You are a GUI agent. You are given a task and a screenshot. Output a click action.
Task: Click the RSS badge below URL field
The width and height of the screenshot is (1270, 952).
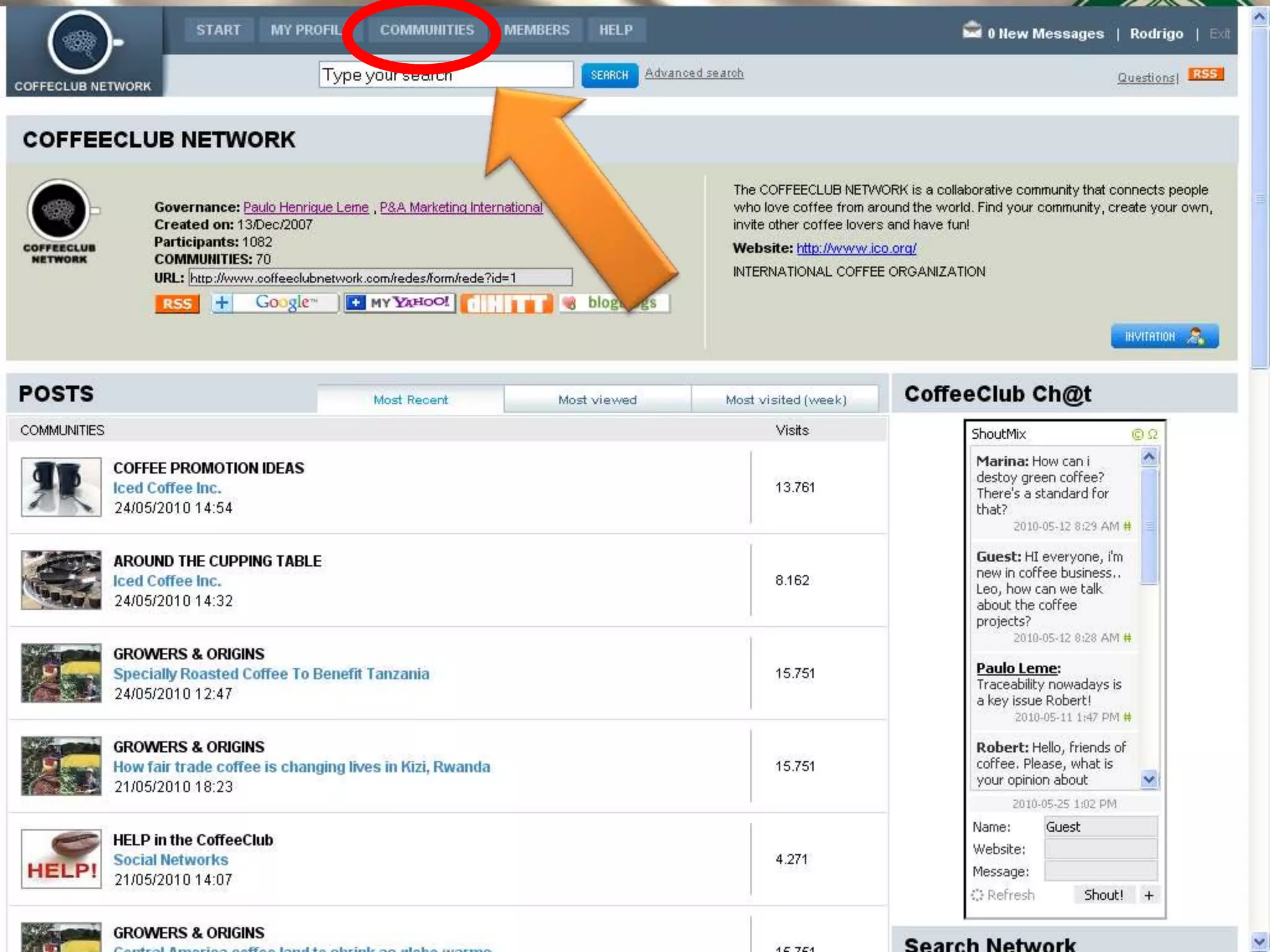[x=177, y=304]
